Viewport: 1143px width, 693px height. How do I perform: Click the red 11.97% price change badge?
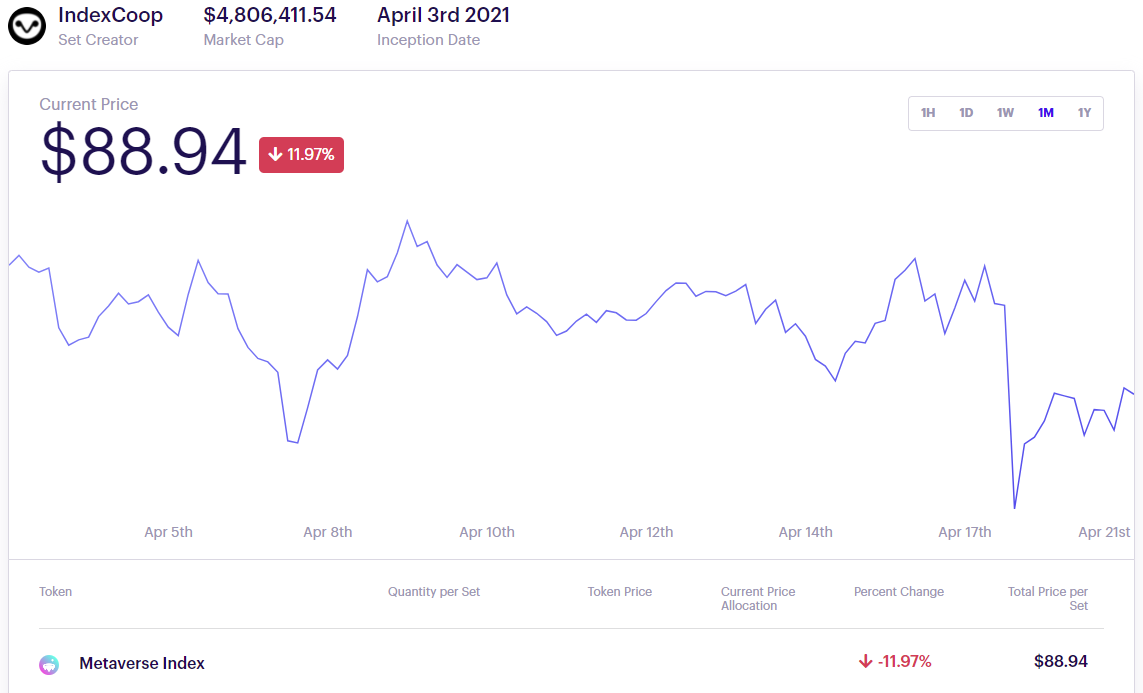301,155
